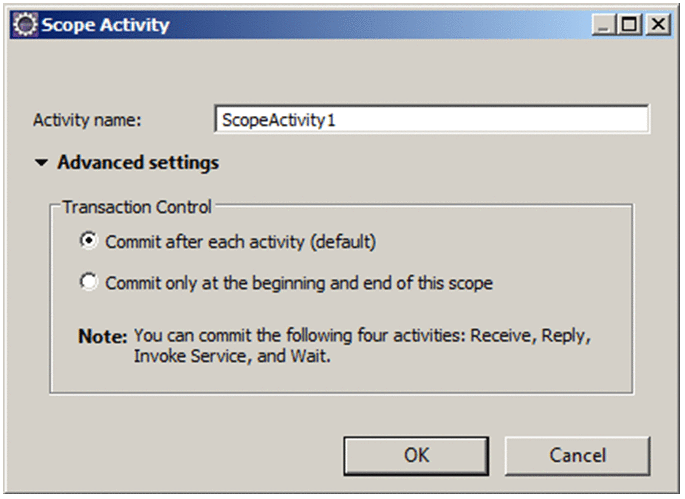Select the 'Commit after each activity (default)' radio button
Viewport: 685px width, 499px height.
(89, 241)
